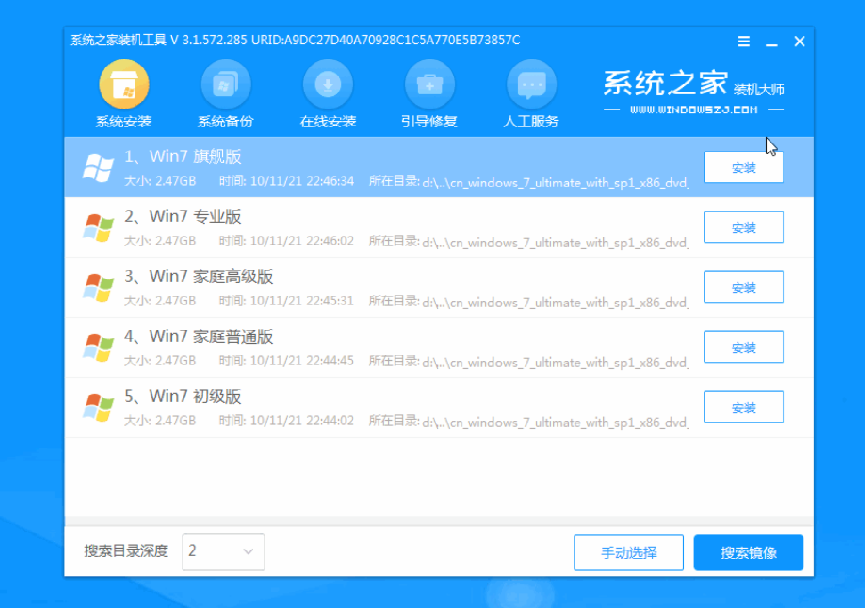Select the row title 2、Win7 专业版
Viewport: 865px width, 608px height.
point(183,217)
